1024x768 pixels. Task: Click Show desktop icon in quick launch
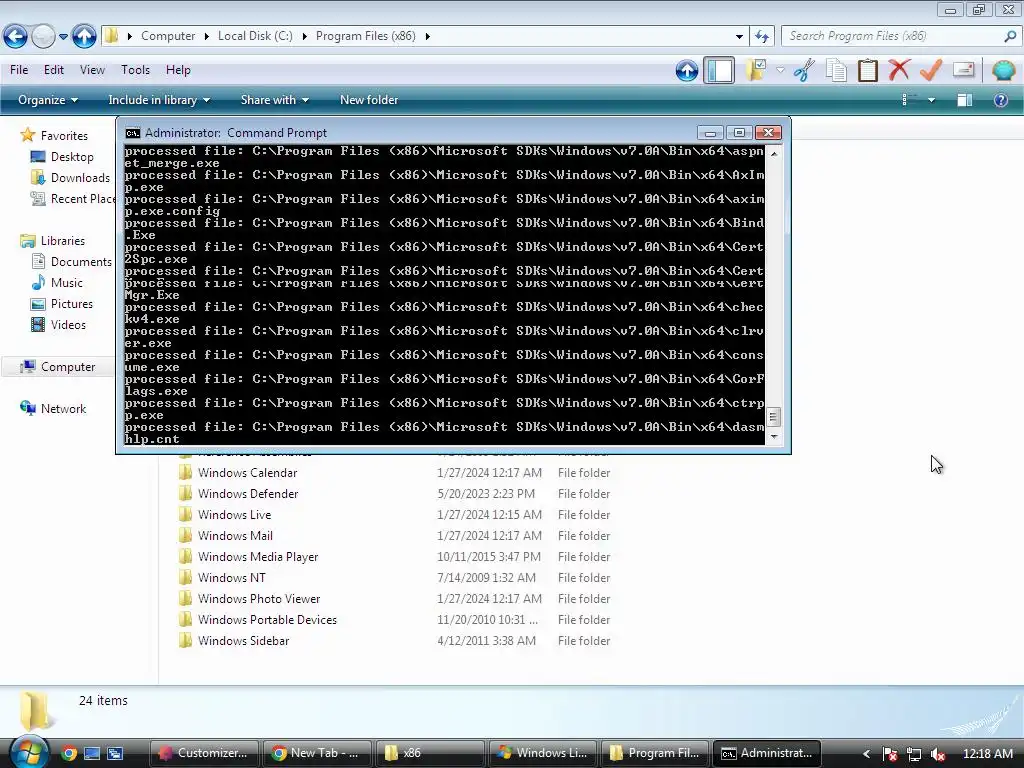click(91, 754)
